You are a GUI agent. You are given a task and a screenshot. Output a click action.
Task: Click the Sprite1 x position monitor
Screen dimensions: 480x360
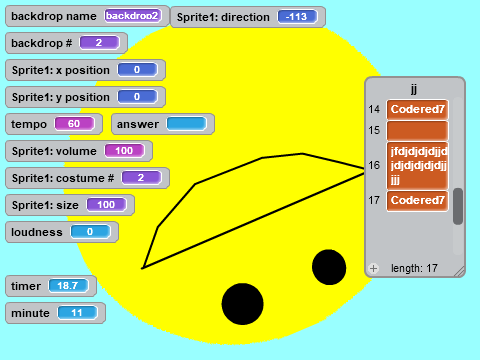click(85, 70)
